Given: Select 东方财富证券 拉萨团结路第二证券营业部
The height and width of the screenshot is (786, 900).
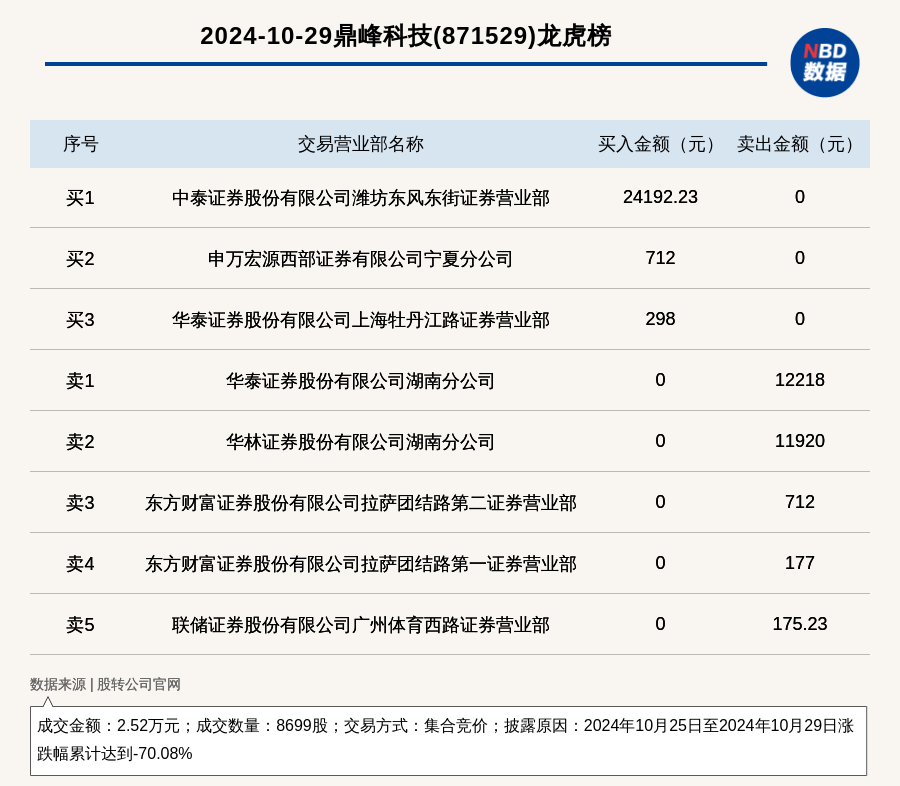Looking at the screenshot, I should coord(360,502).
